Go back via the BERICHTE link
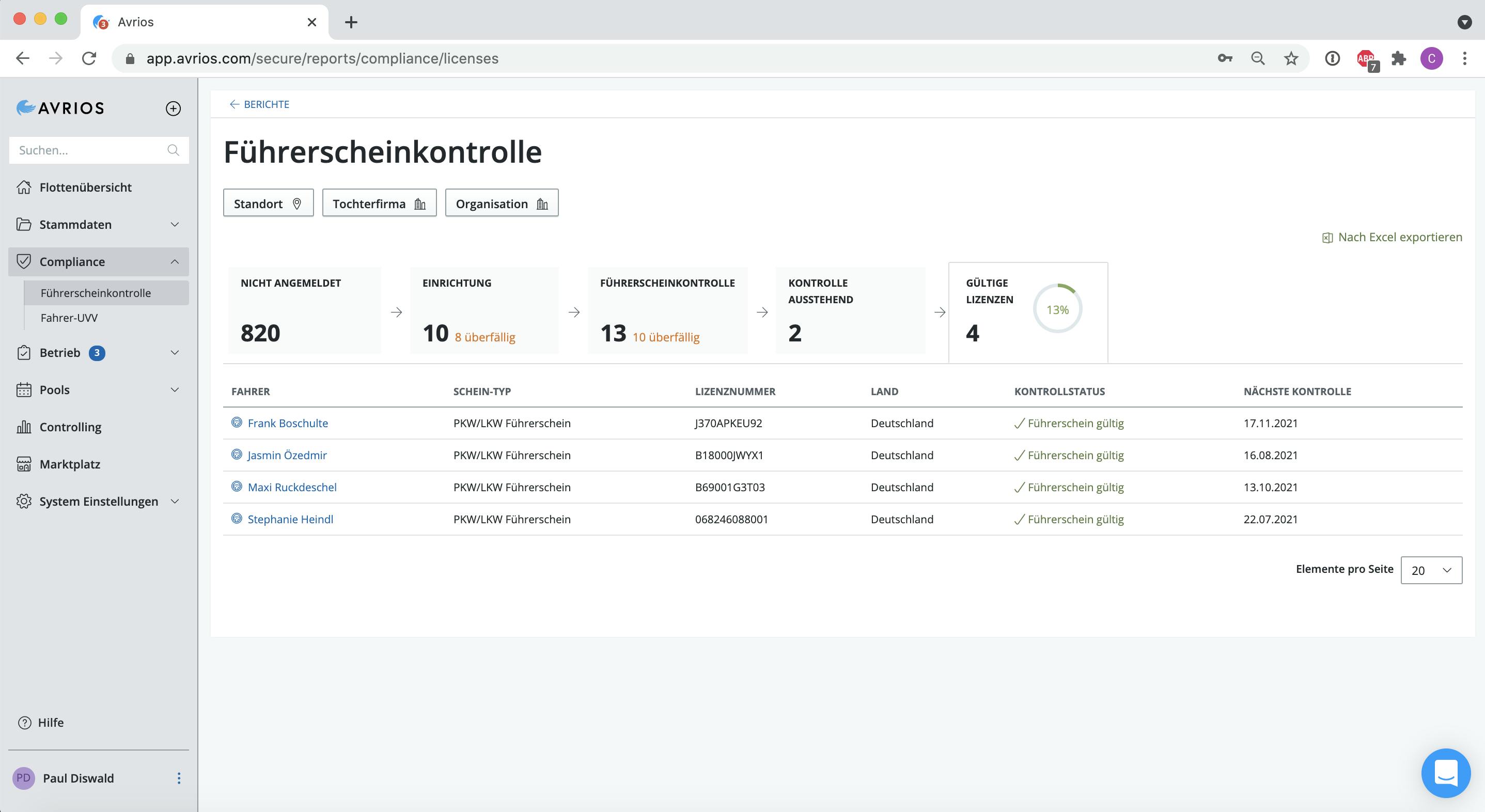 [x=259, y=104]
